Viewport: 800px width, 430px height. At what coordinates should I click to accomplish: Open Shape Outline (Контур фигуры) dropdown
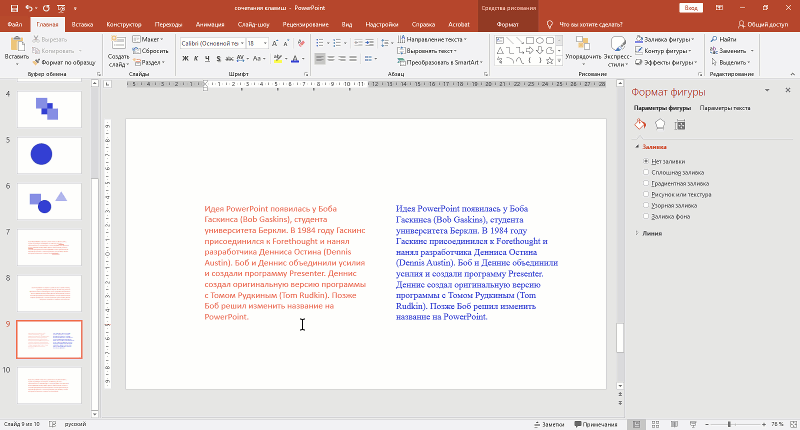pos(663,50)
